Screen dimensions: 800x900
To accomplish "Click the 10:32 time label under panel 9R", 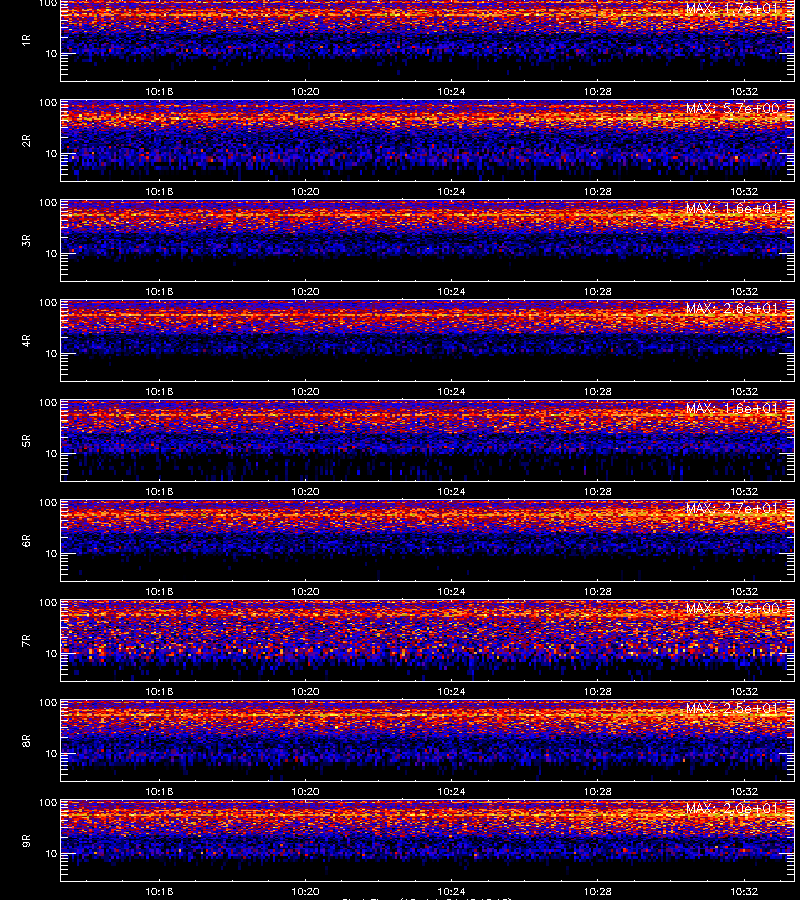I will 744,891.
